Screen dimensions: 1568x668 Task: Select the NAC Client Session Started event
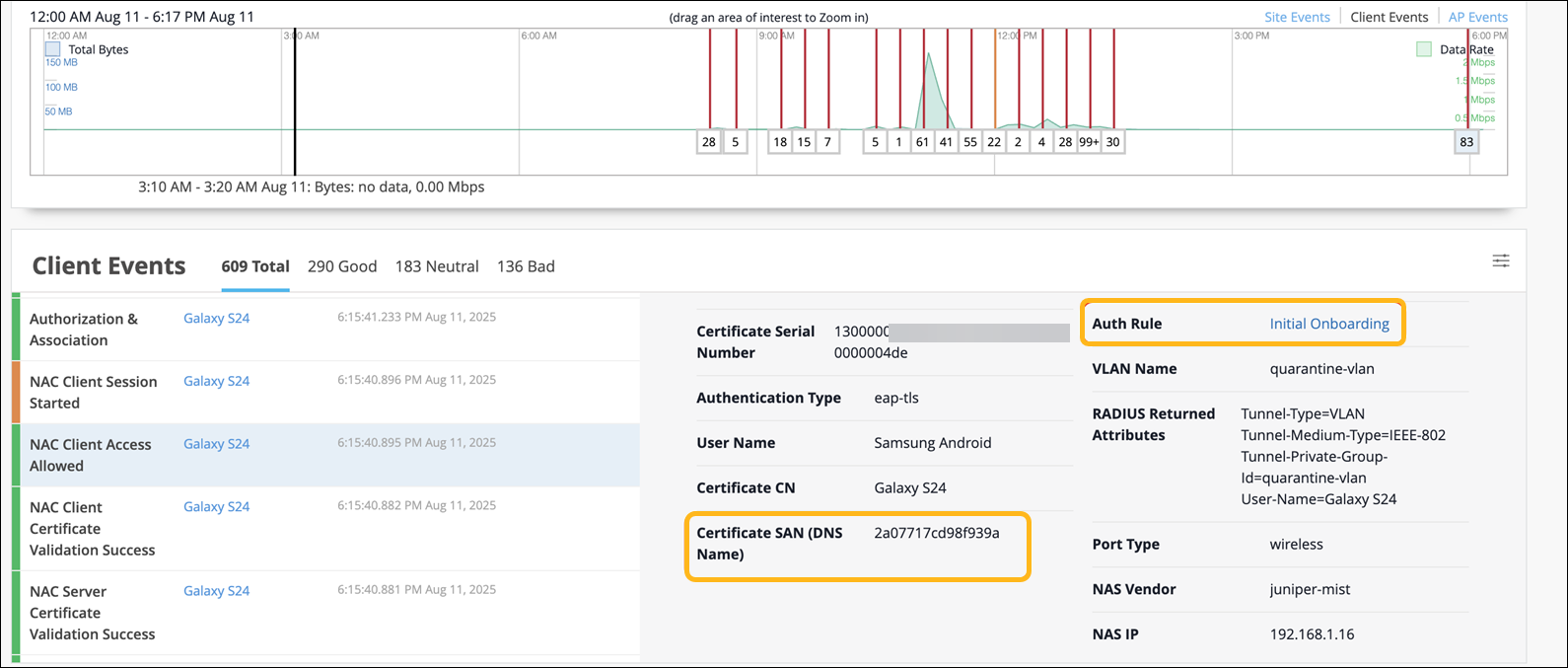[94, 392]
